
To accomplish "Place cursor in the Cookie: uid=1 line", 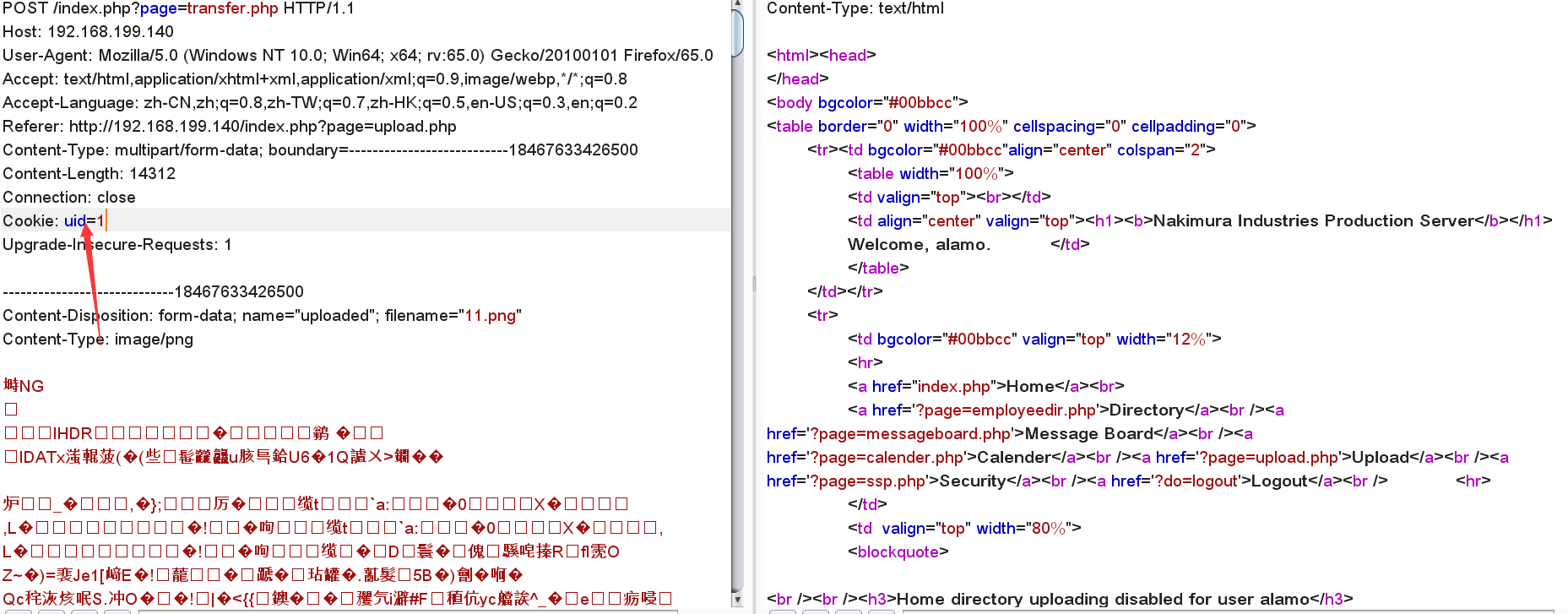I will [x=366, y=220].
